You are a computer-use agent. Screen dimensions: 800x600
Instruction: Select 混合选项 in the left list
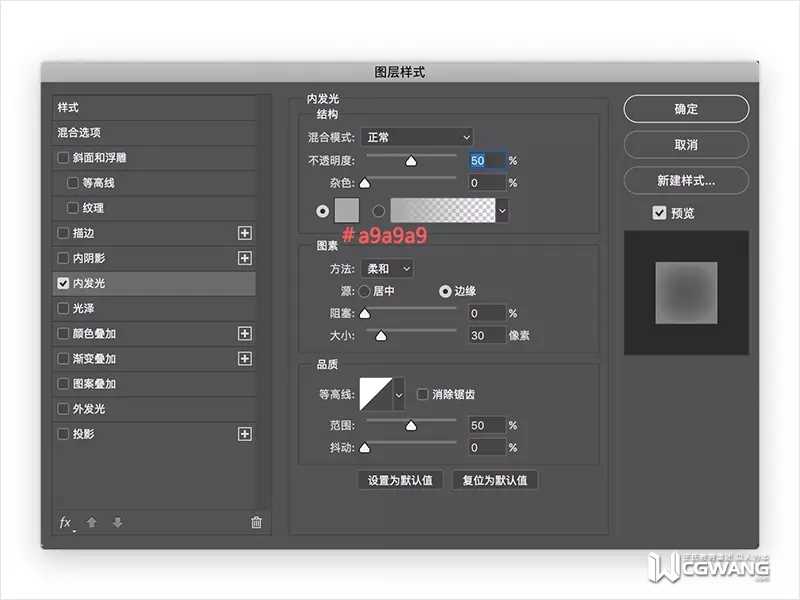pyautogui.click(x=155, y=133)
